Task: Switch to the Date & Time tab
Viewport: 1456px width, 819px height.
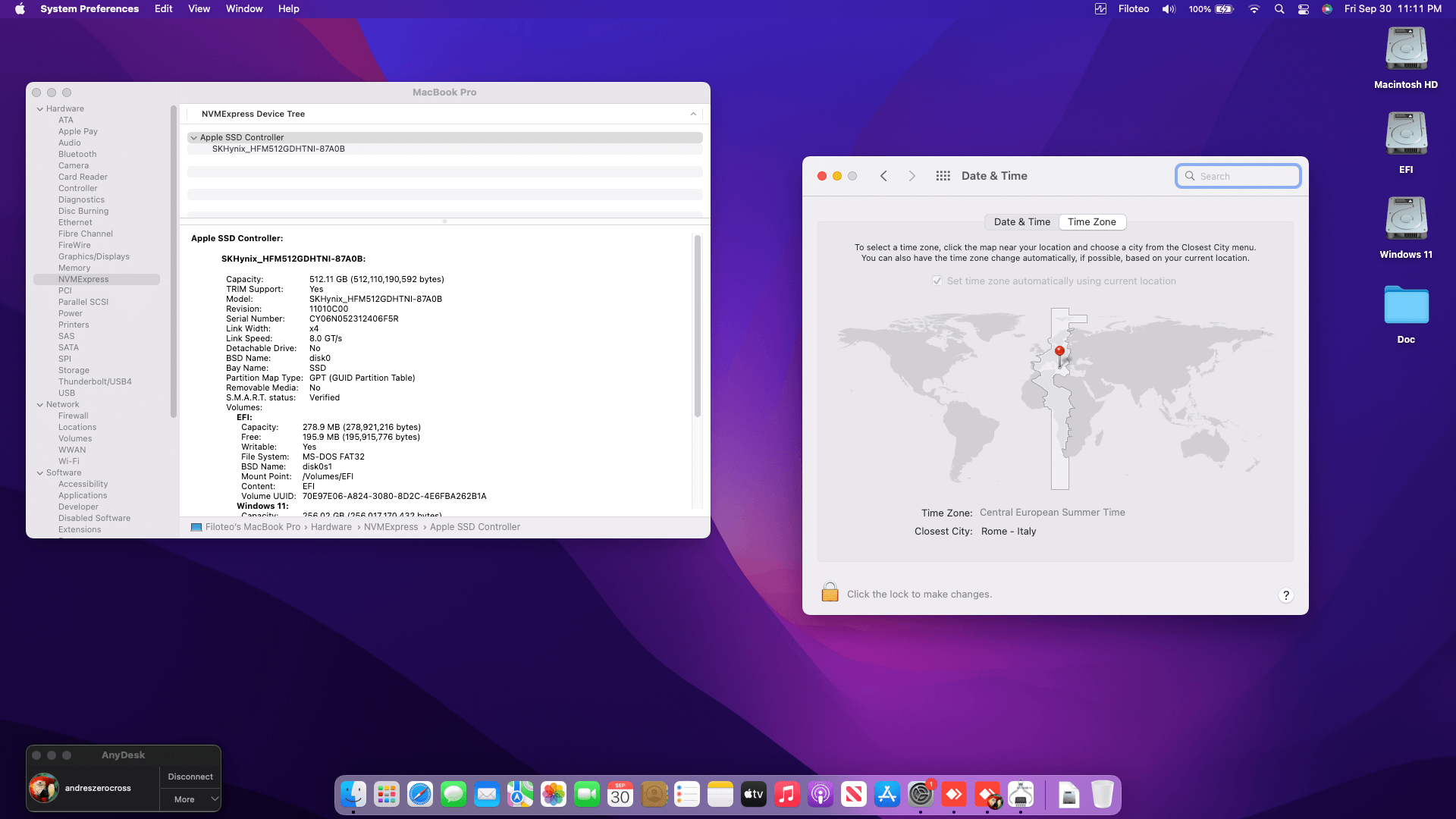Action: click(x=1022, y=222)
